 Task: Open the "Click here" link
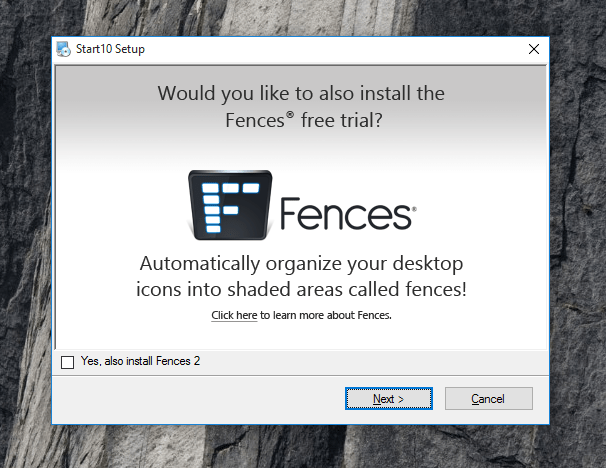[x=234, y=315]
